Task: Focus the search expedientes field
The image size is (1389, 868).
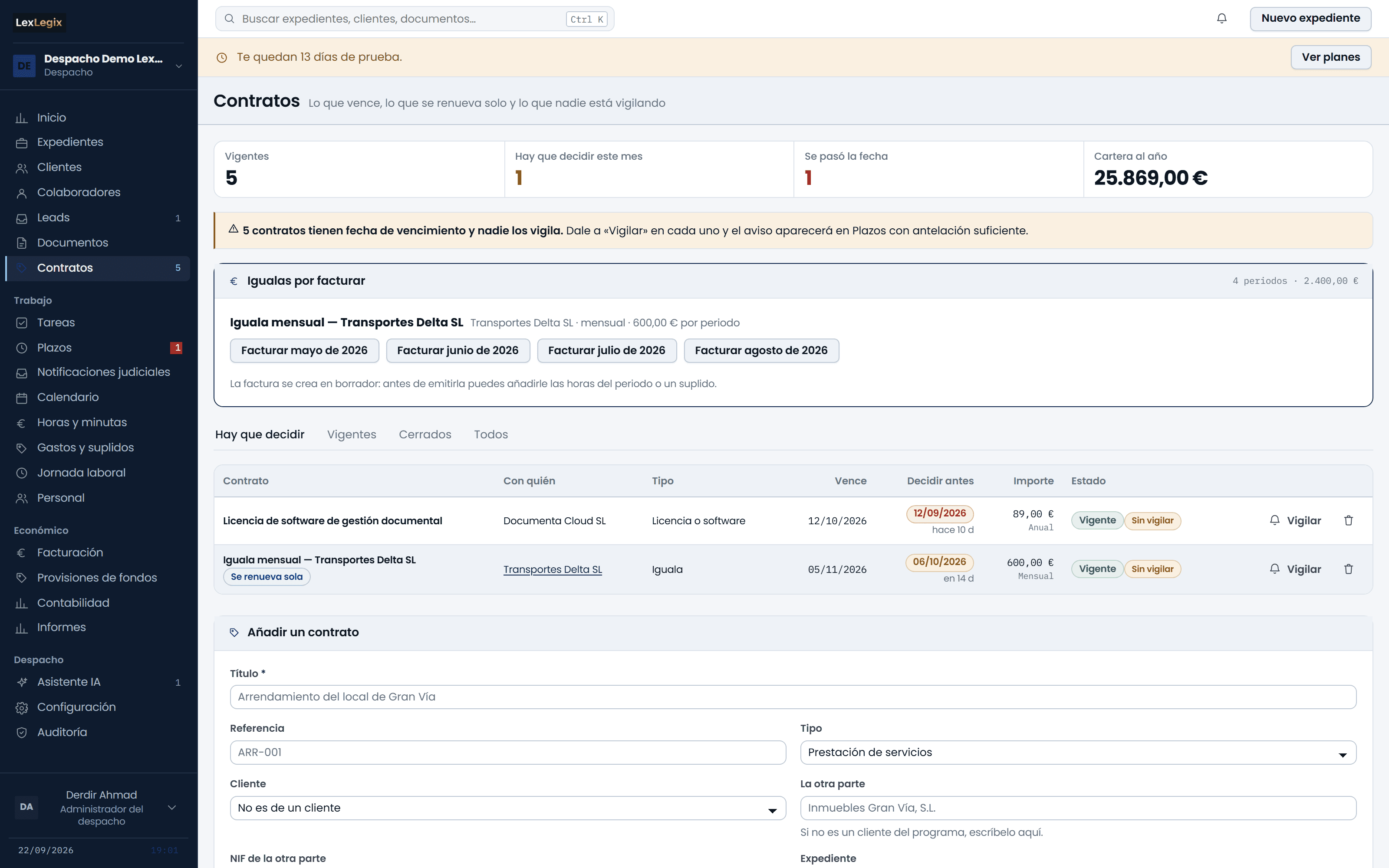Action: pos(415,19)
